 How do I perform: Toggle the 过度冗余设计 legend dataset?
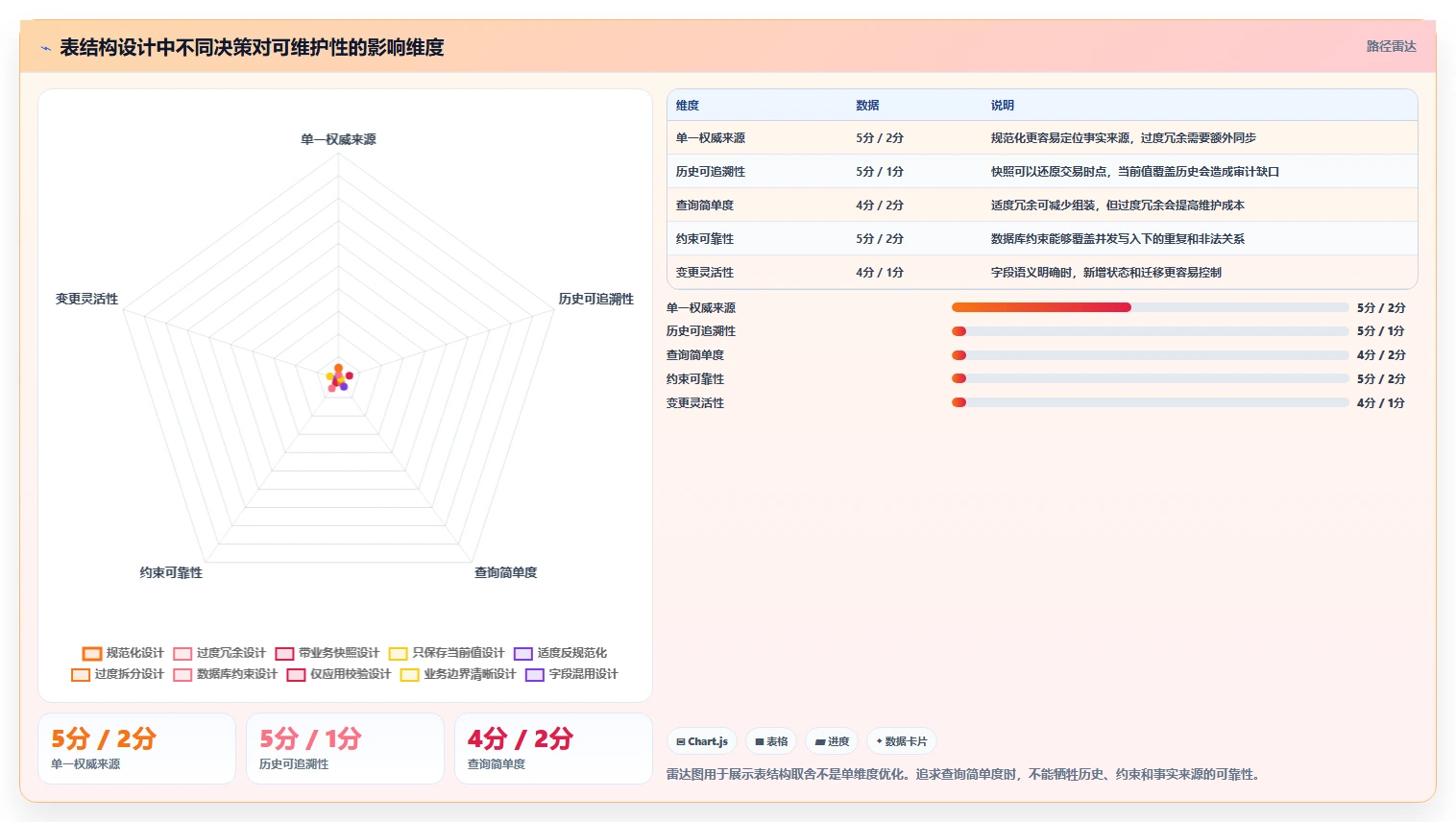[x=219, y=653]
